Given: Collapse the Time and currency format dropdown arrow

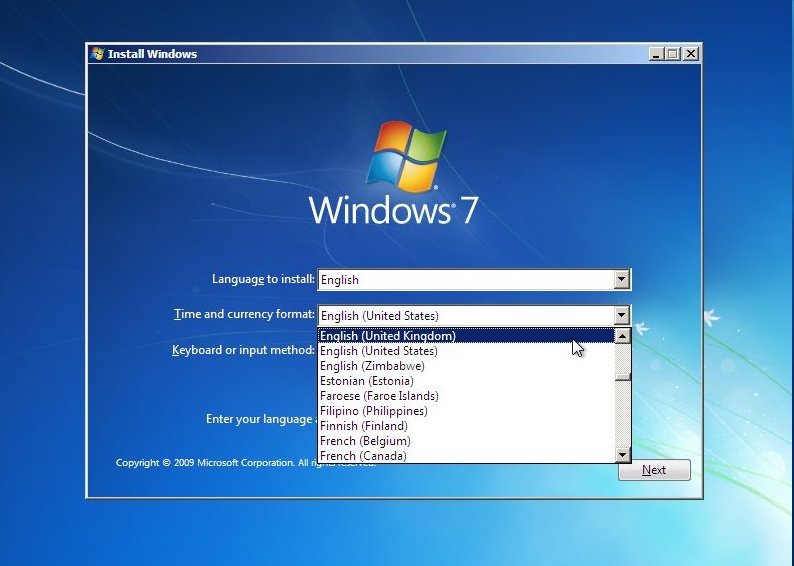Looking at the screenshot, I should [622, 315].
